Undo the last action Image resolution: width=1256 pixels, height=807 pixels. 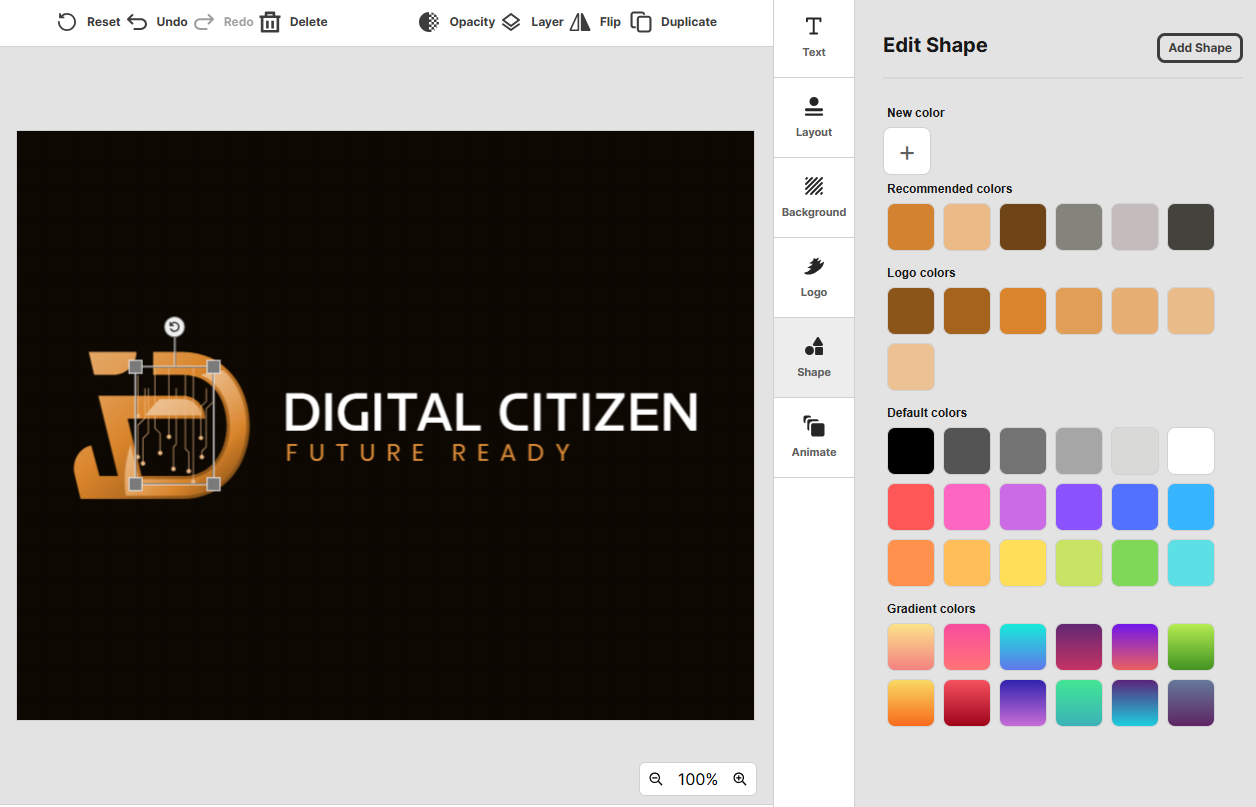point(157,22)
